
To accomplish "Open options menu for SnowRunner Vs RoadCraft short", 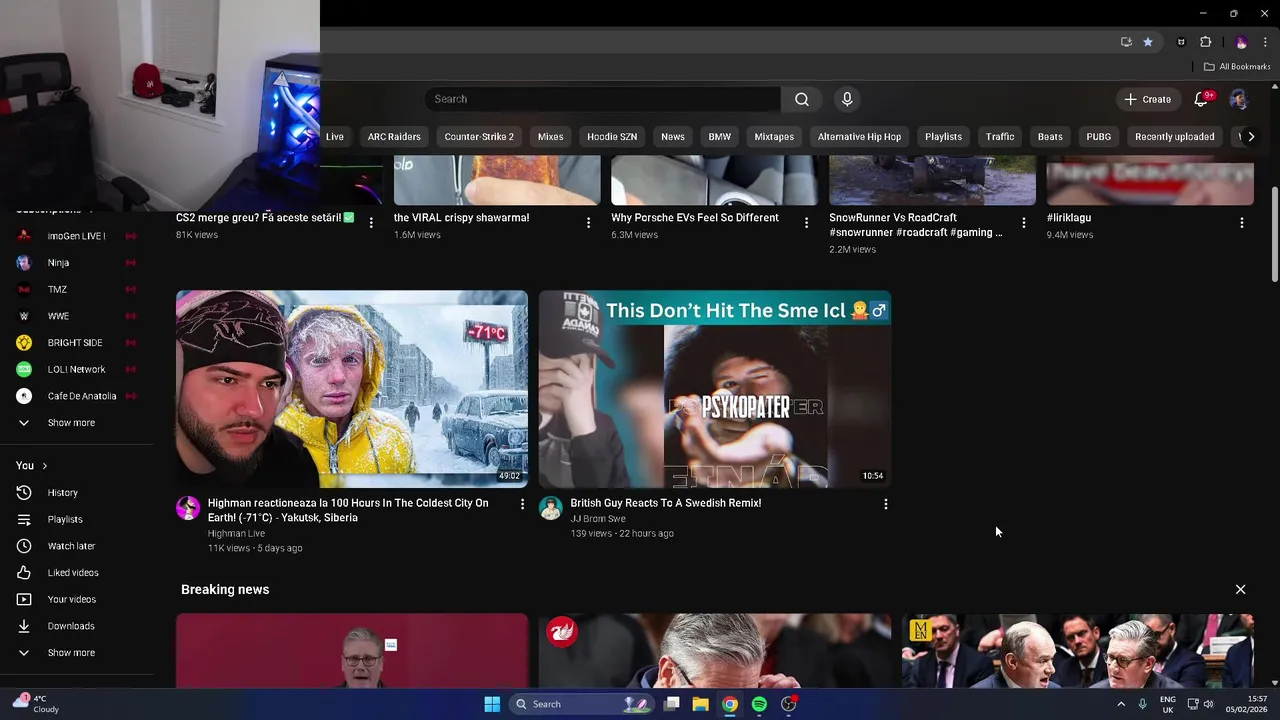I will pos(1023,223).
